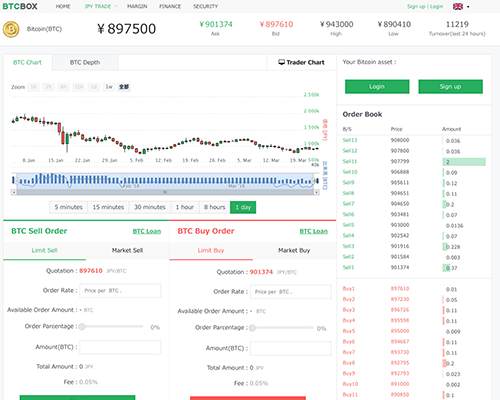Open BTC Loan link under Buy Order
The height and width of the screenshot is (400, 500).
click(x=313, y=231)
